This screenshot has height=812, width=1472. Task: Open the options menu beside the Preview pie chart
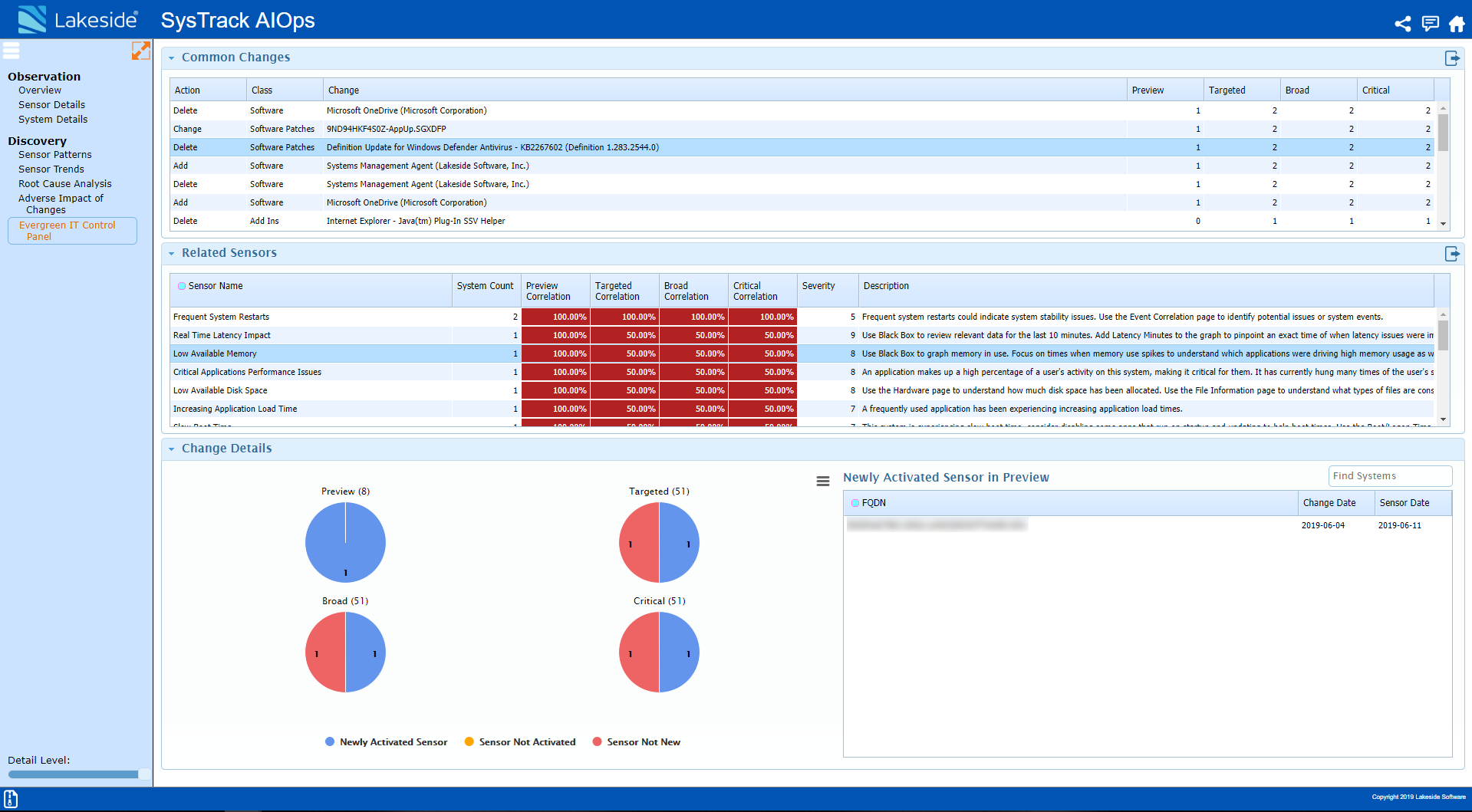tap(823, 481)
